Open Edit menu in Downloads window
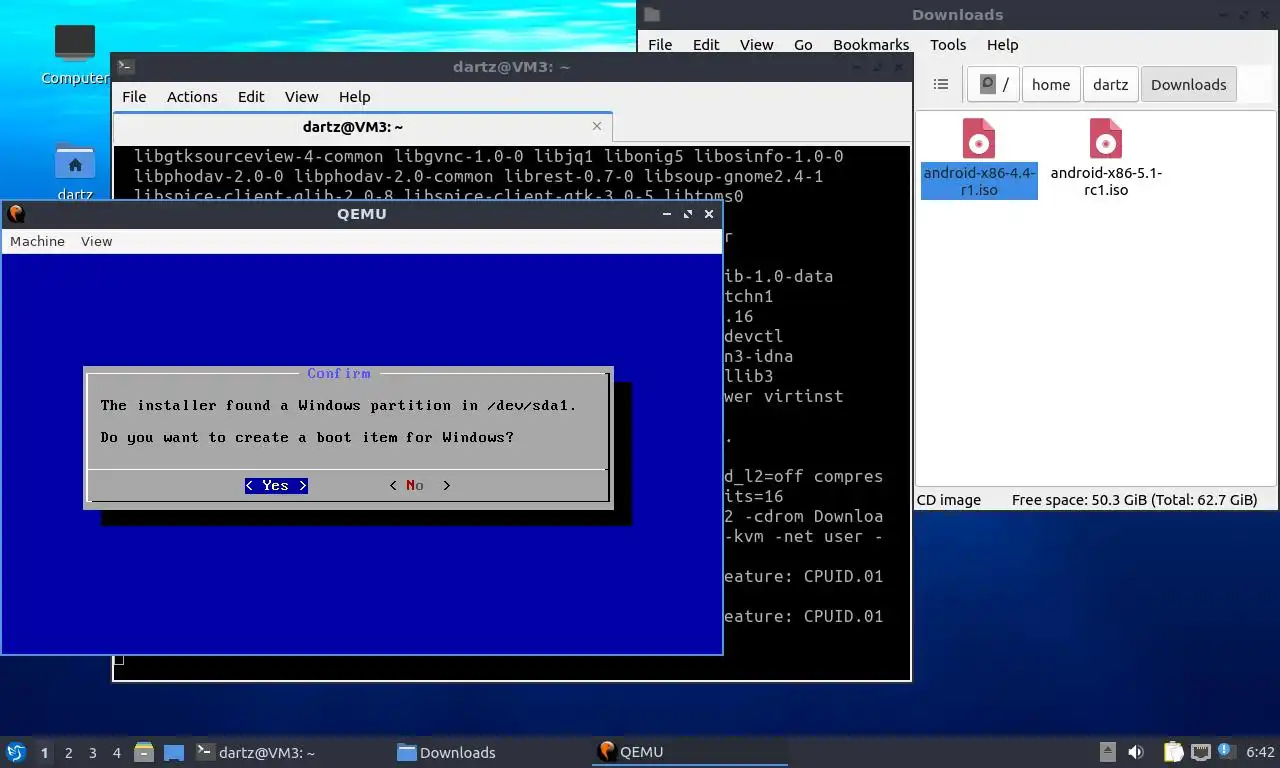This screenshot has height=768, width=1280. (706, 45)
